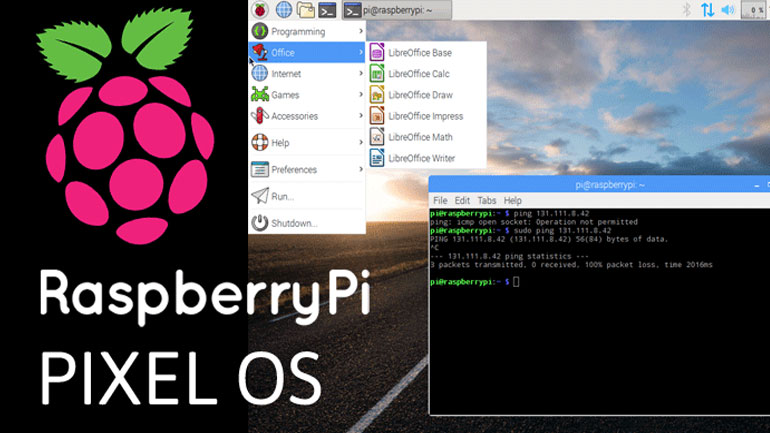This screenshot has width=770, height=433.
Task: Click the Bluetooth tray icon
Action: [x=687, y=9]
